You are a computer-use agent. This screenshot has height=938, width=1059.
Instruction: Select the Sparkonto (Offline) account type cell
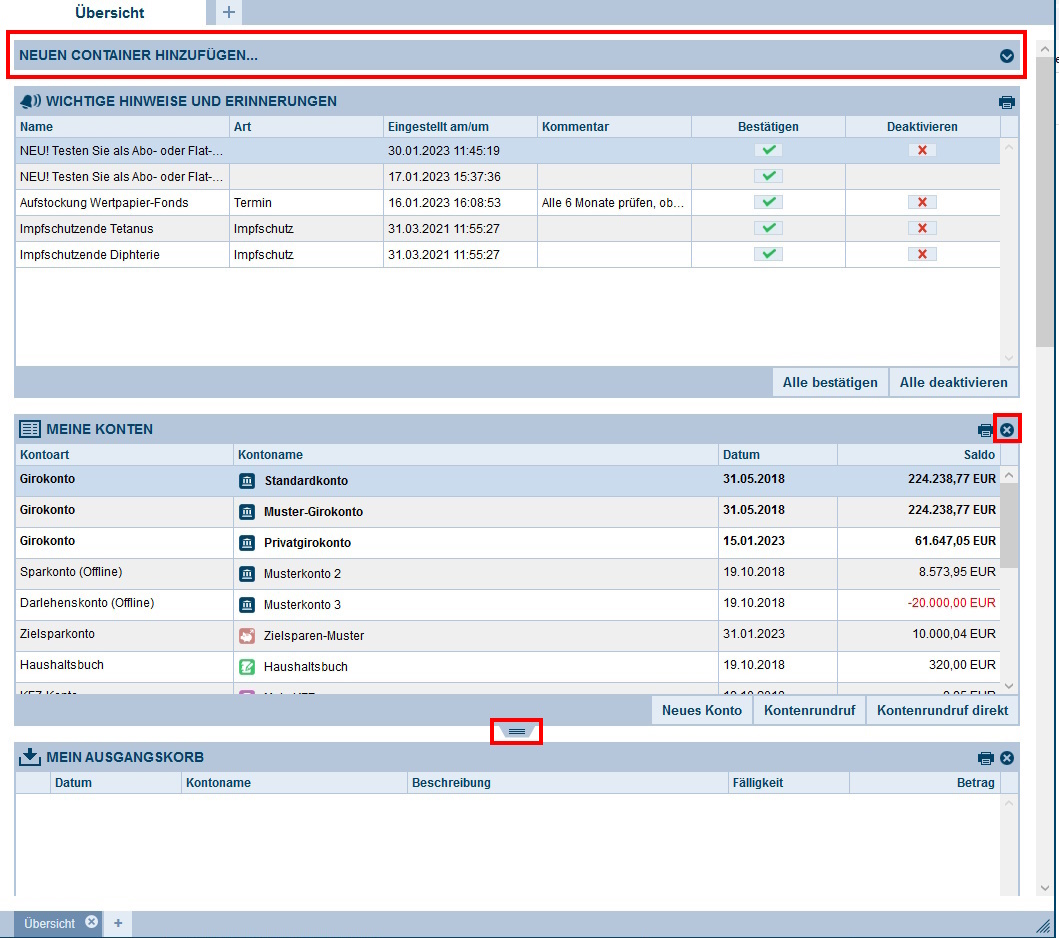coord(124,574)
